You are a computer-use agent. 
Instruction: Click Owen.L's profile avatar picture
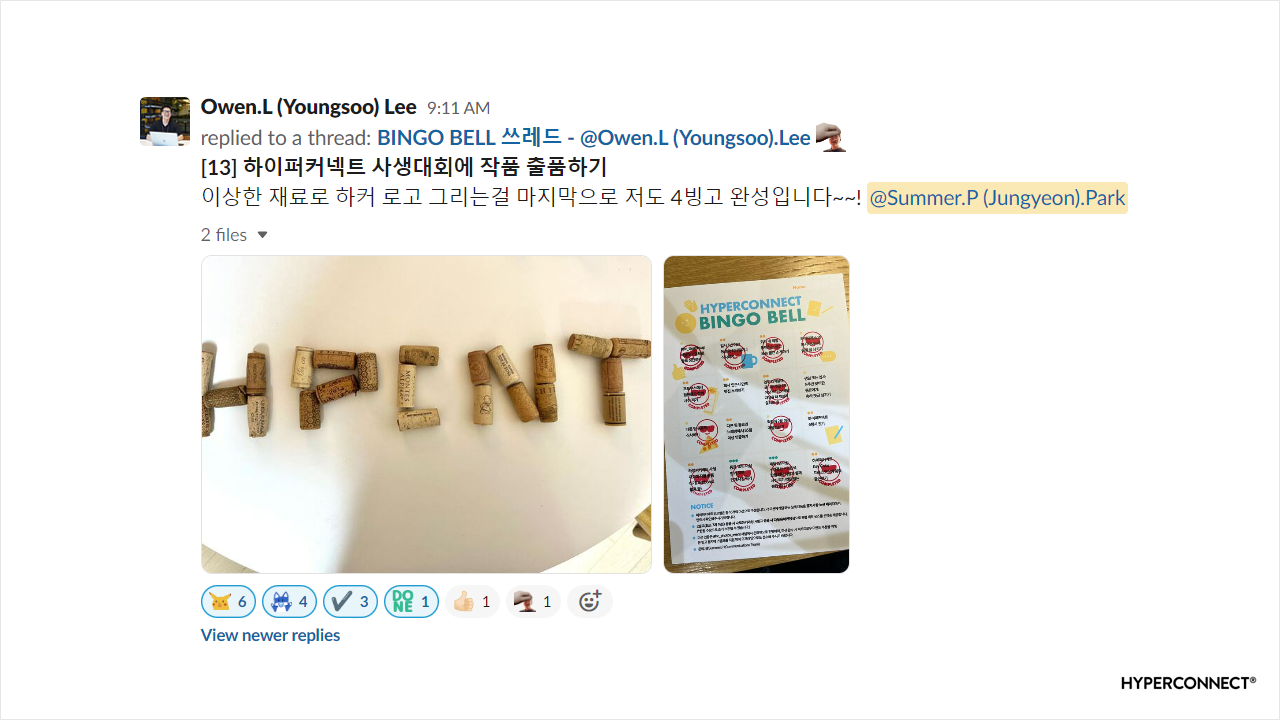click(x=165, y=122)
